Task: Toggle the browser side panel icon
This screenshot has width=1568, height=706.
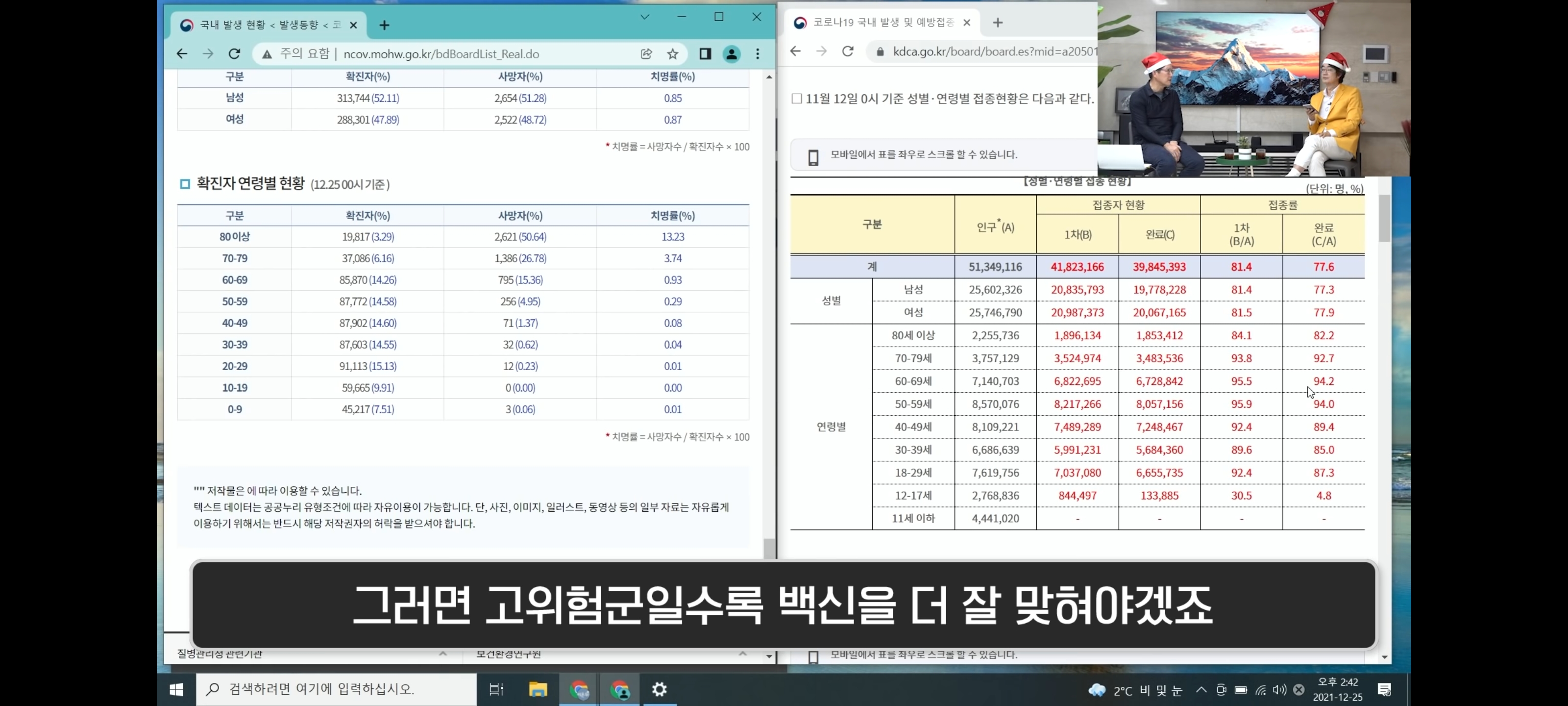Action: click(x=705, y=54)
